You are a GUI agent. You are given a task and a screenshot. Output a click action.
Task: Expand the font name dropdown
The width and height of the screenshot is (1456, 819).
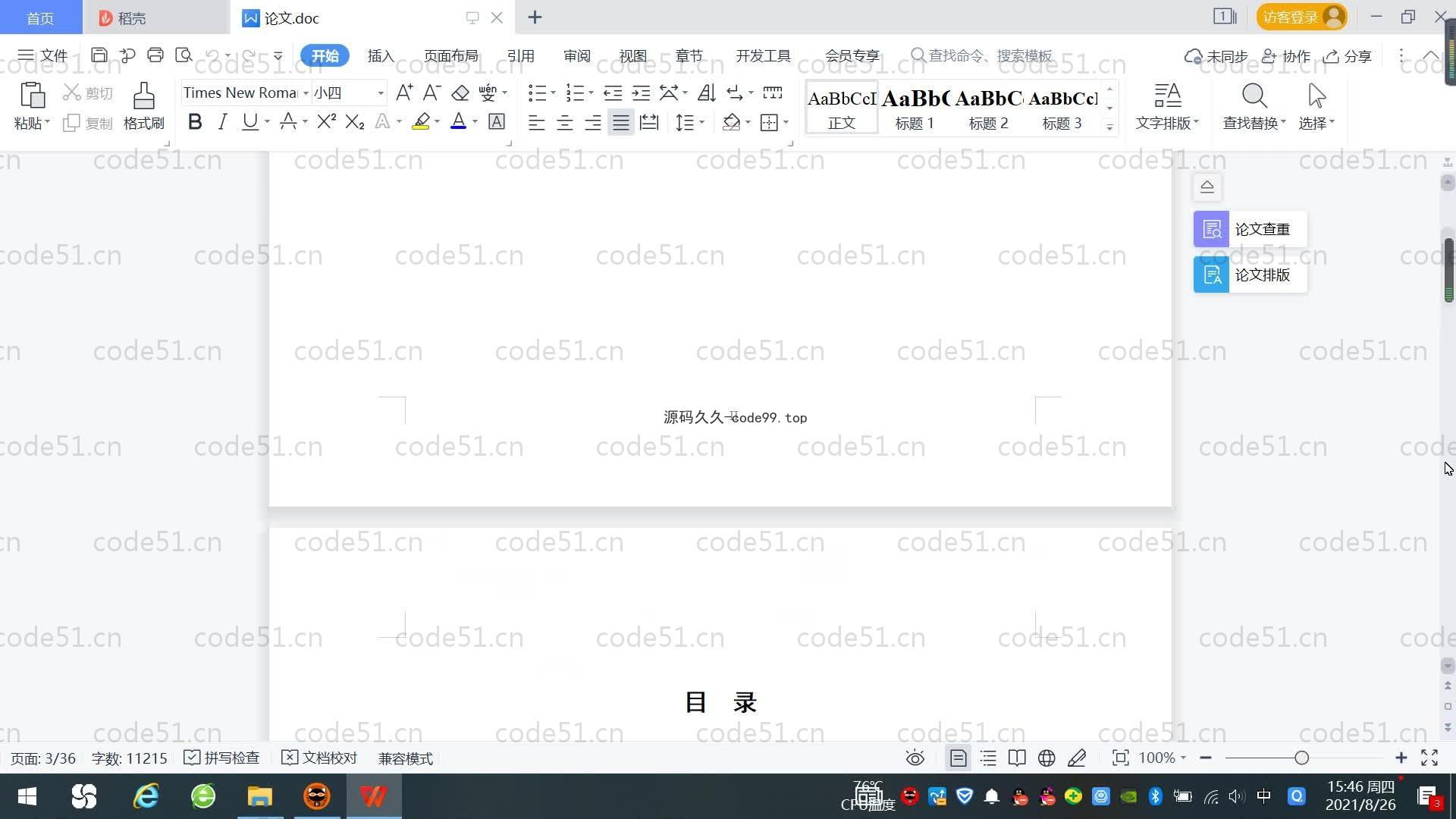pos(306,93)
